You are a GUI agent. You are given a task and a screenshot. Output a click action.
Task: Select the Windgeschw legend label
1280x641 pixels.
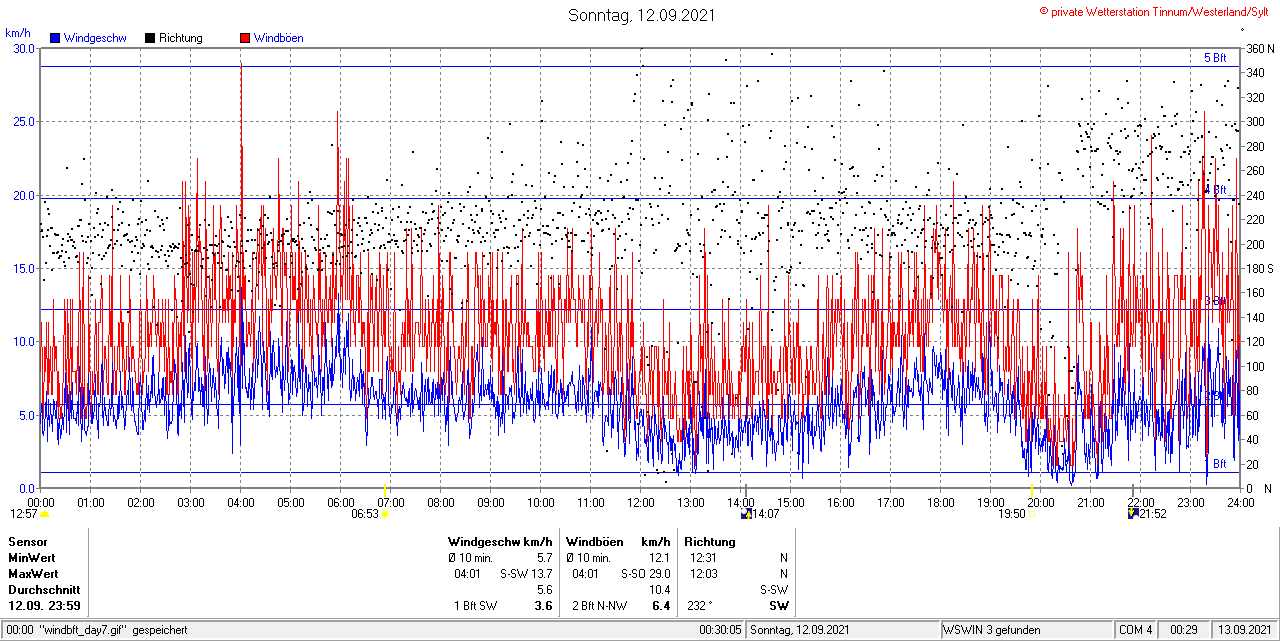tap(94, 39)
